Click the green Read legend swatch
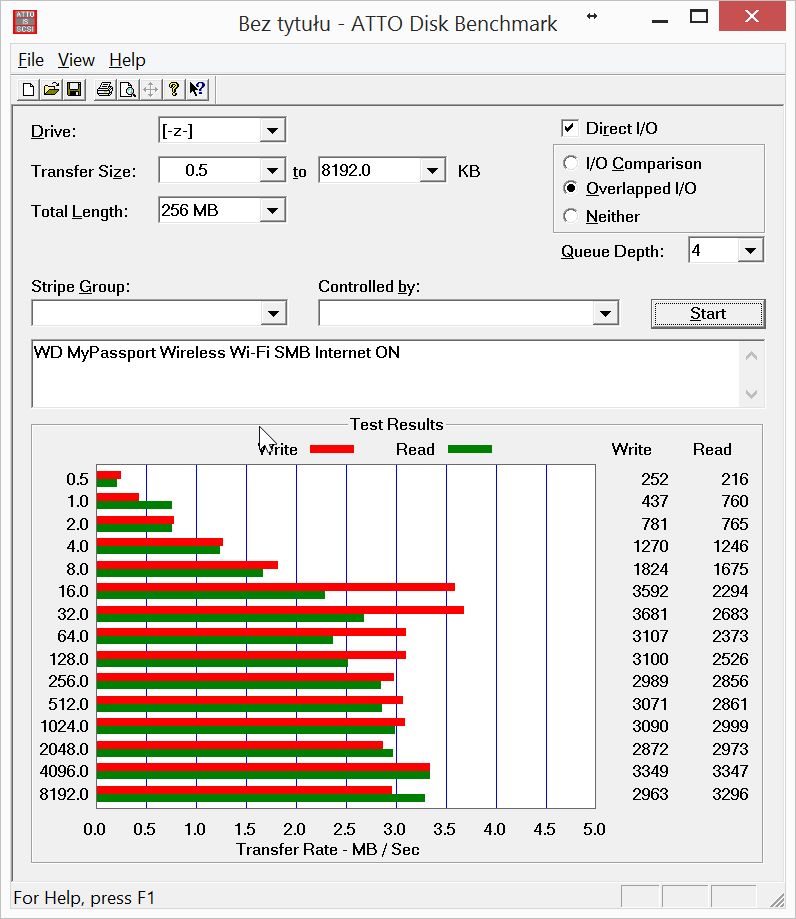 tap(470, 449)
